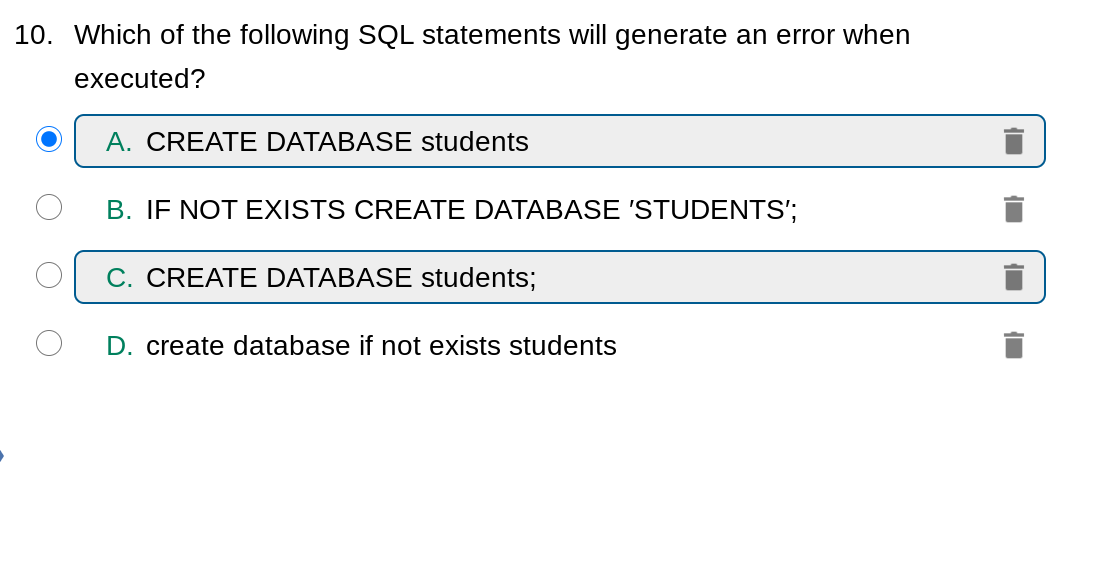Screen dimensions: 1096x588
Task: Click the question text about SQL statements
Action: tap(491, 35)
